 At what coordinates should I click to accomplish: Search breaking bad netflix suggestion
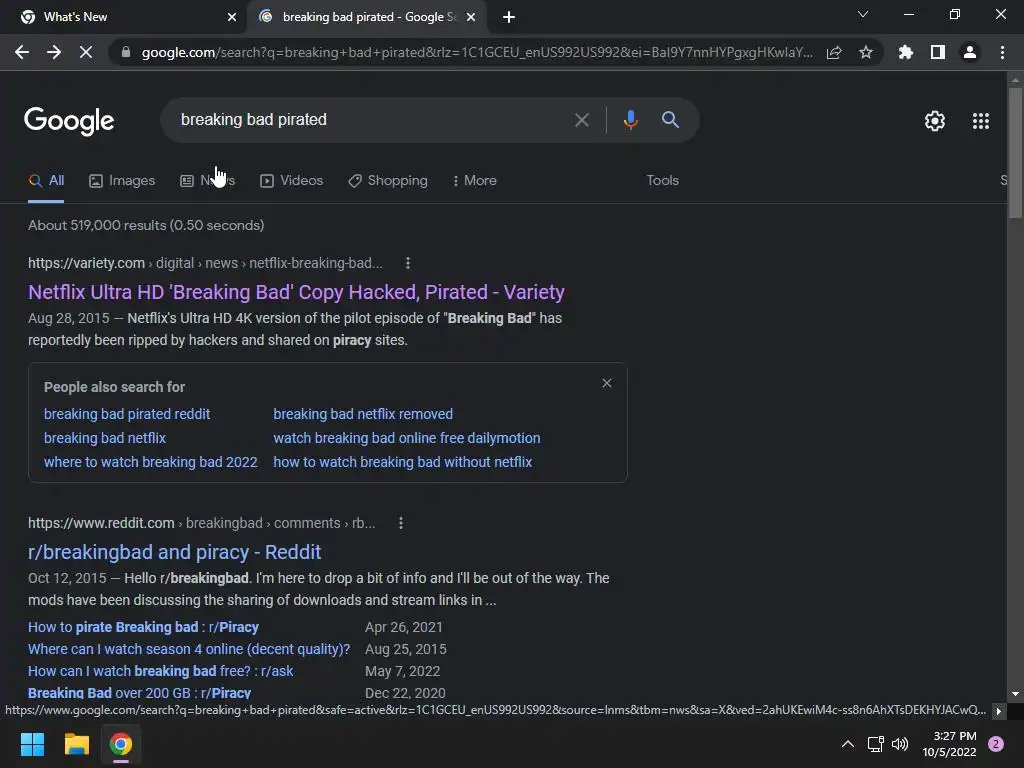point(105,438)
